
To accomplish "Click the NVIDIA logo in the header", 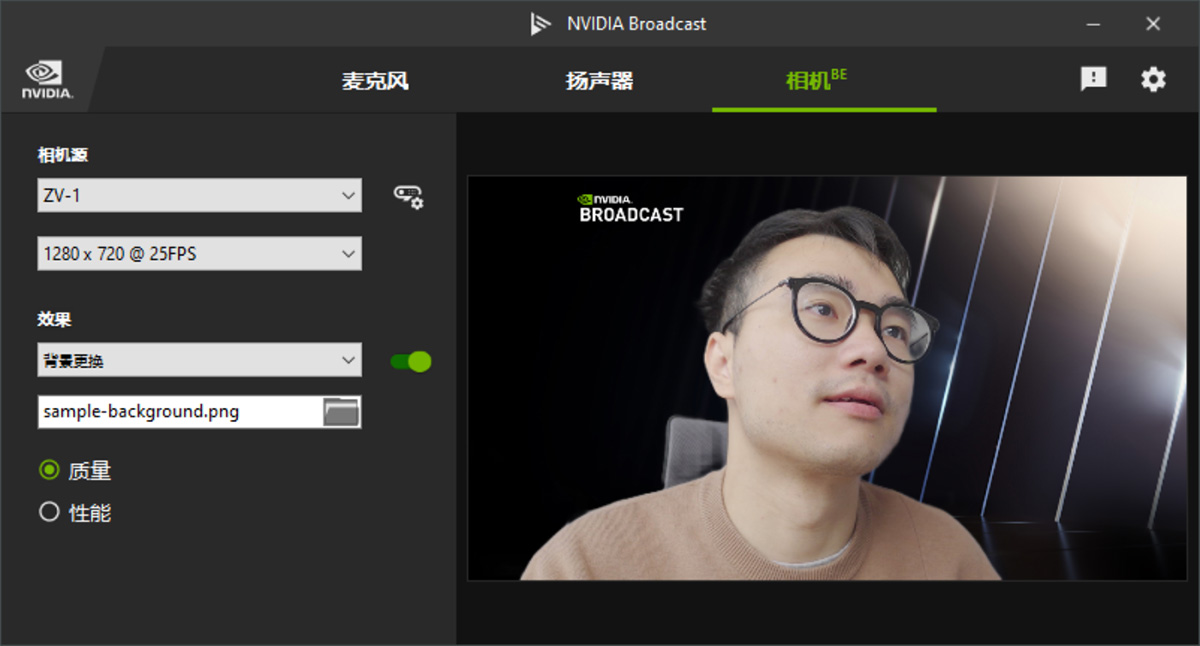I will pyautogui.click(x=47, y=79).
